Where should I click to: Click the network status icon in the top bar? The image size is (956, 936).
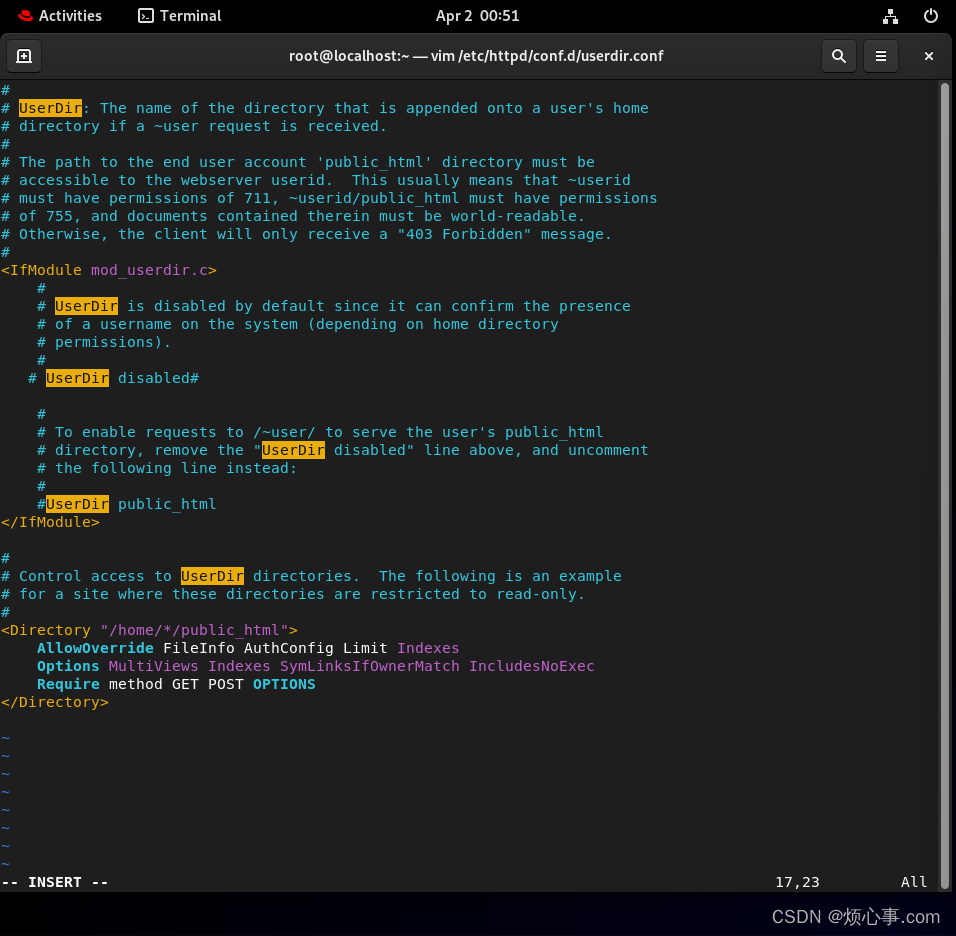(890, 15)
